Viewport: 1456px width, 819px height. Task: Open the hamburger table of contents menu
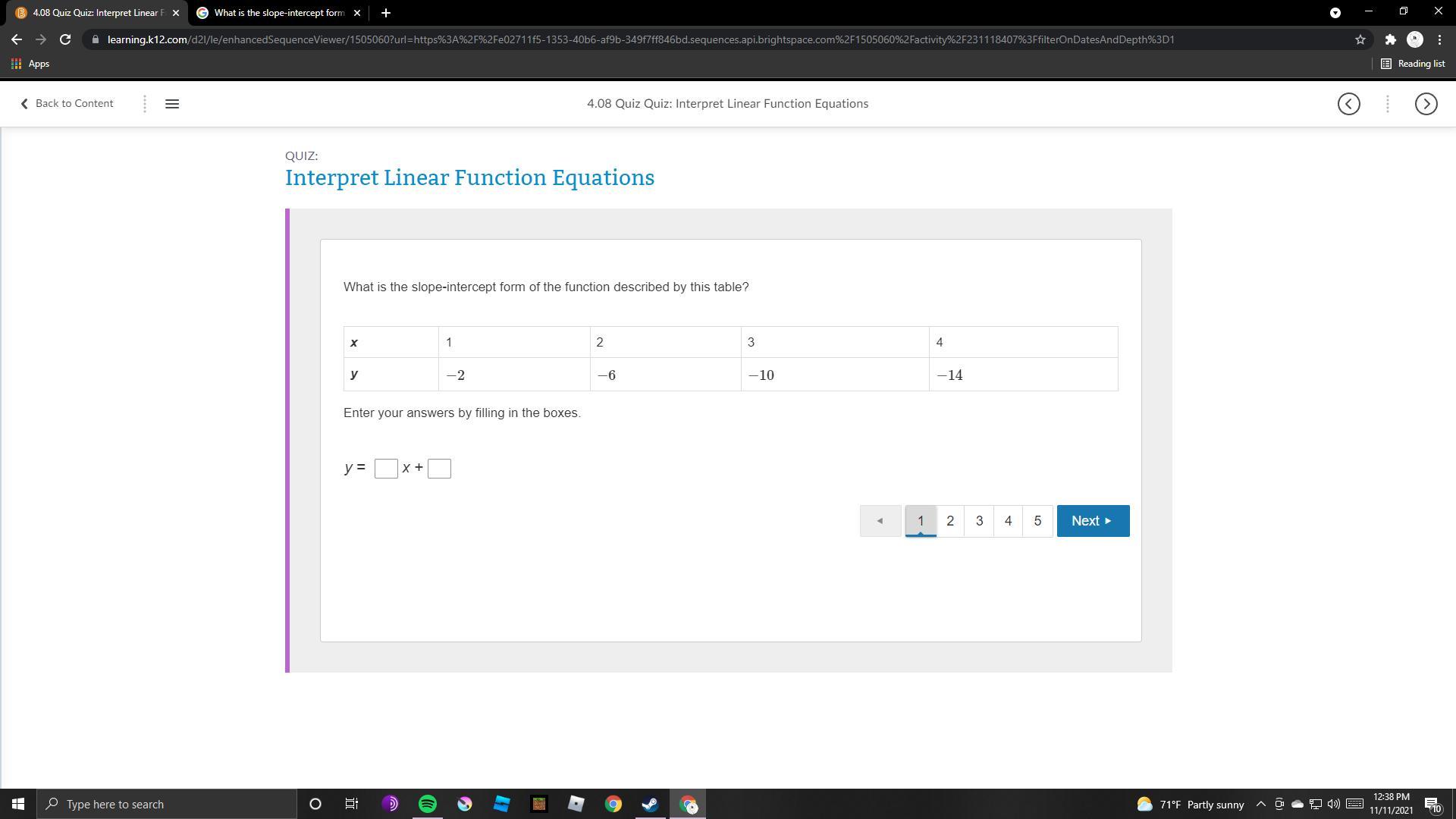[x=171, y=104]
